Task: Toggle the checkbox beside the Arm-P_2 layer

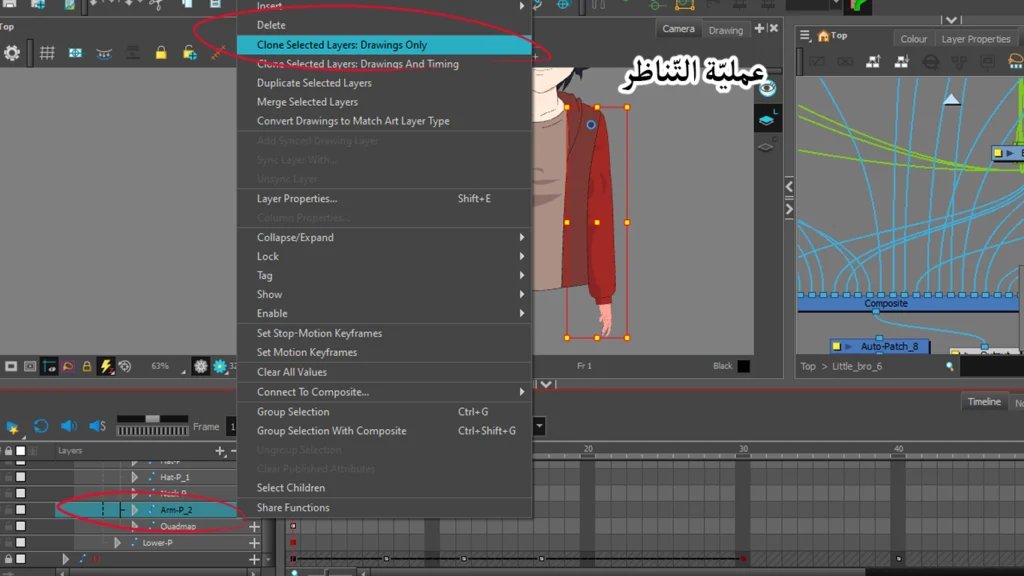Action: pyautogui.click(x=20, y=509)
